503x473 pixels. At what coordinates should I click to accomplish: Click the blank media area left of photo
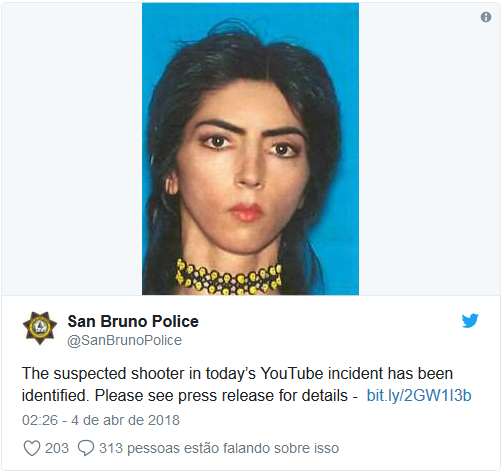pos(72,149)
